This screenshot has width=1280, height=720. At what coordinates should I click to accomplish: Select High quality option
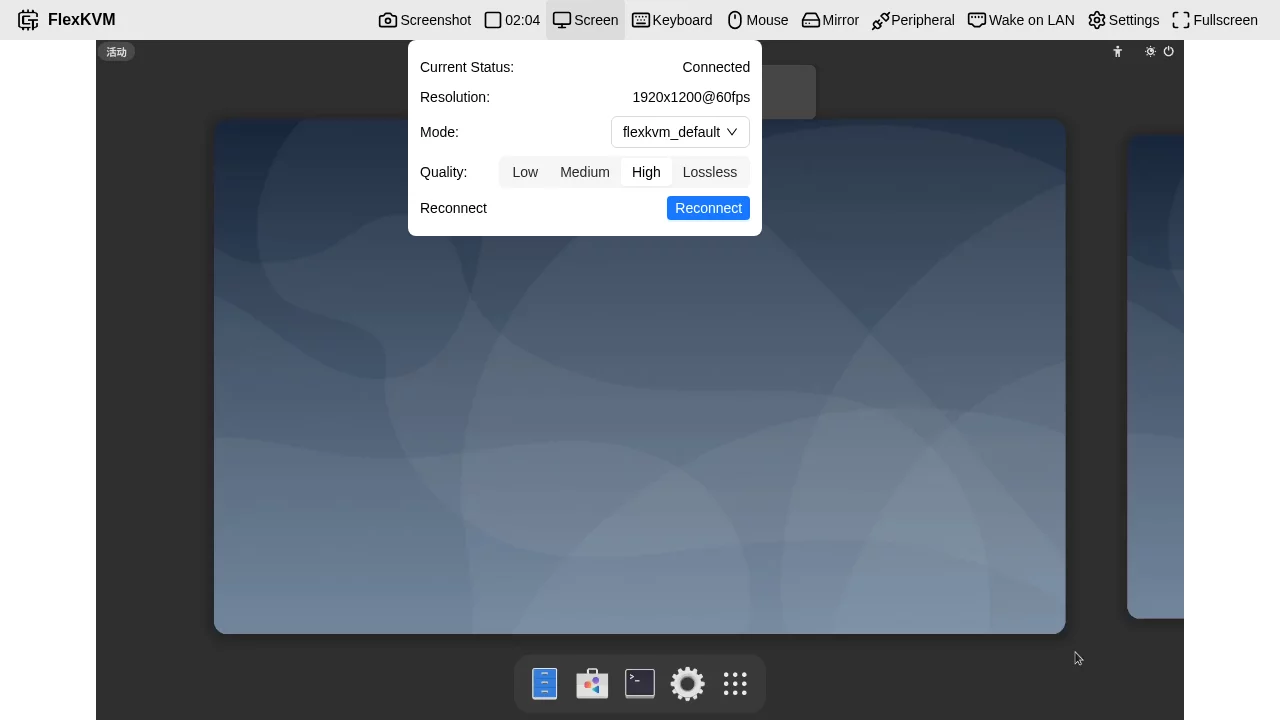(646, 172)
